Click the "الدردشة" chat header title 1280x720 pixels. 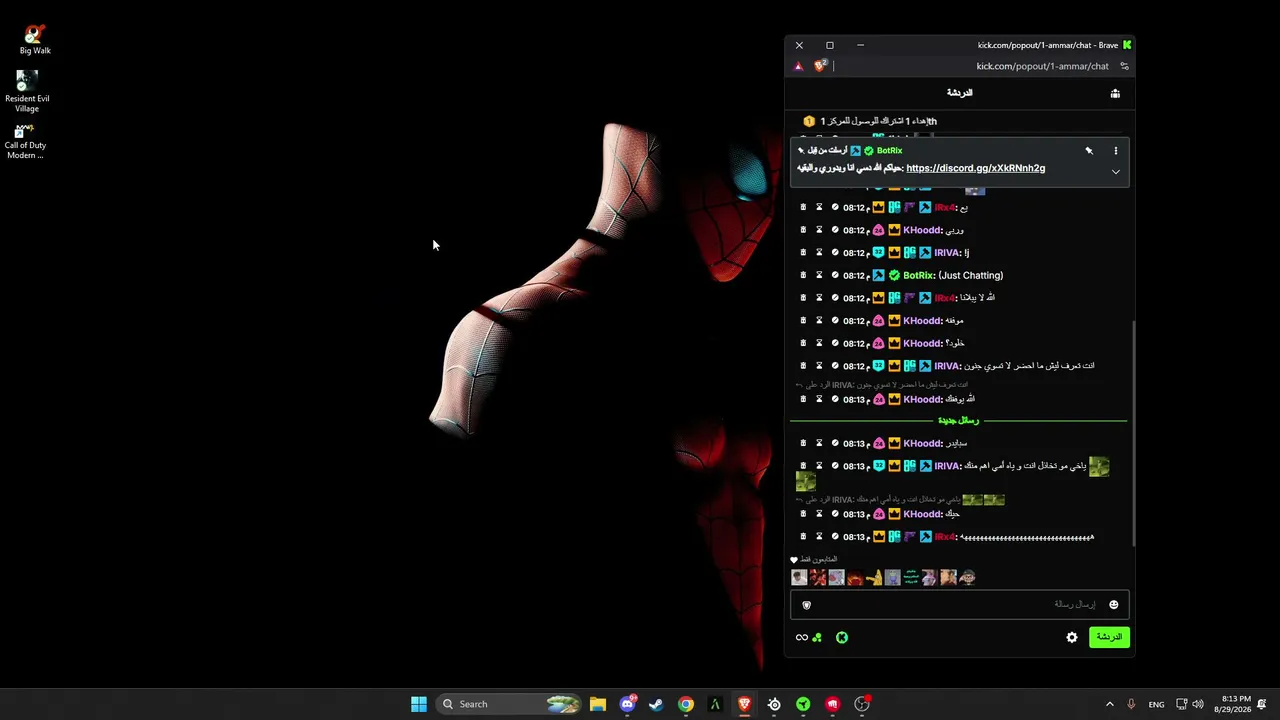click(x=959, y=93)
